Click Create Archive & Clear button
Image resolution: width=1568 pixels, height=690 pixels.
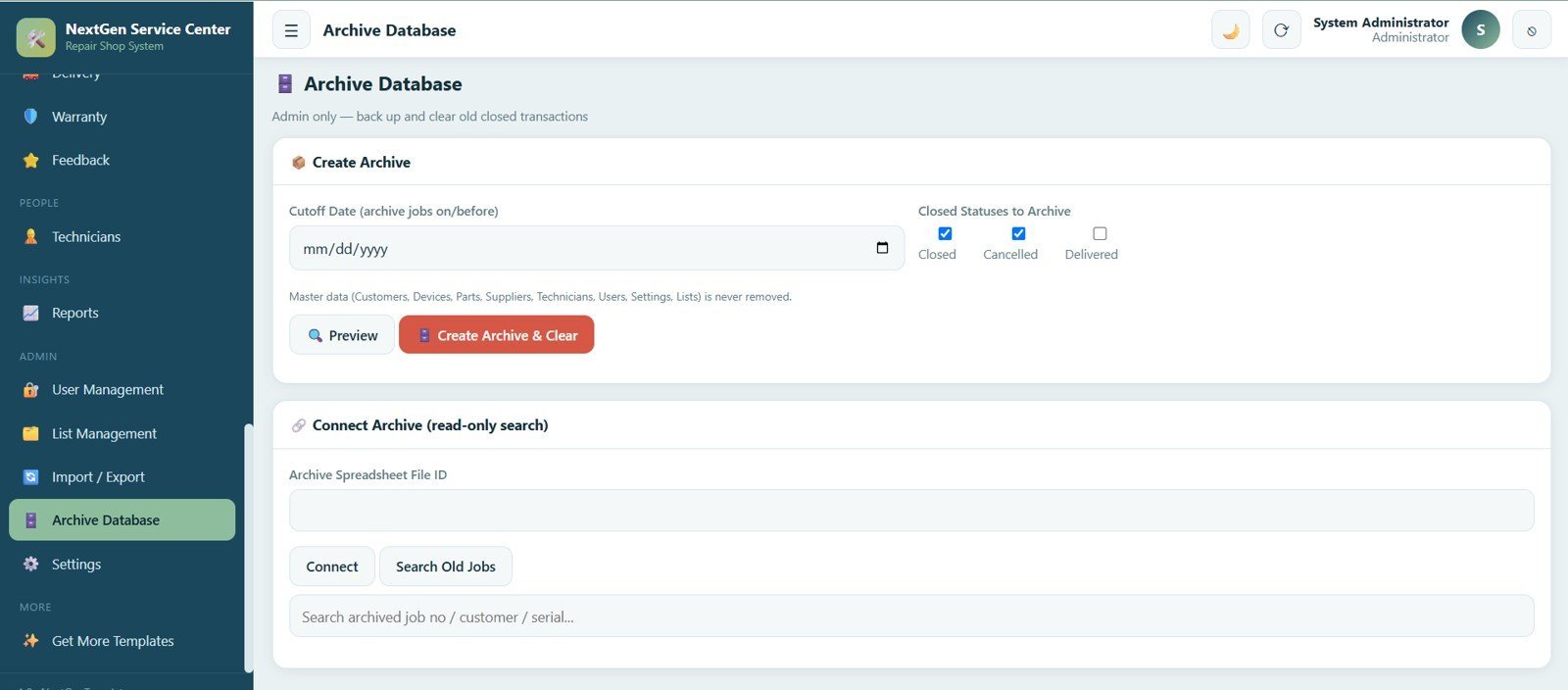(x=497, y=335)
